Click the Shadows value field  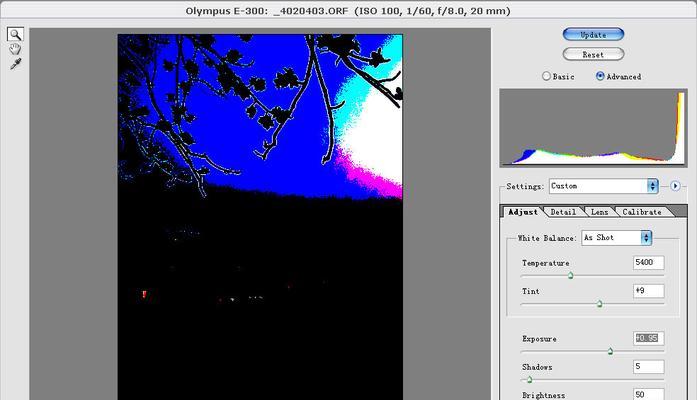[x=649, y=367]
